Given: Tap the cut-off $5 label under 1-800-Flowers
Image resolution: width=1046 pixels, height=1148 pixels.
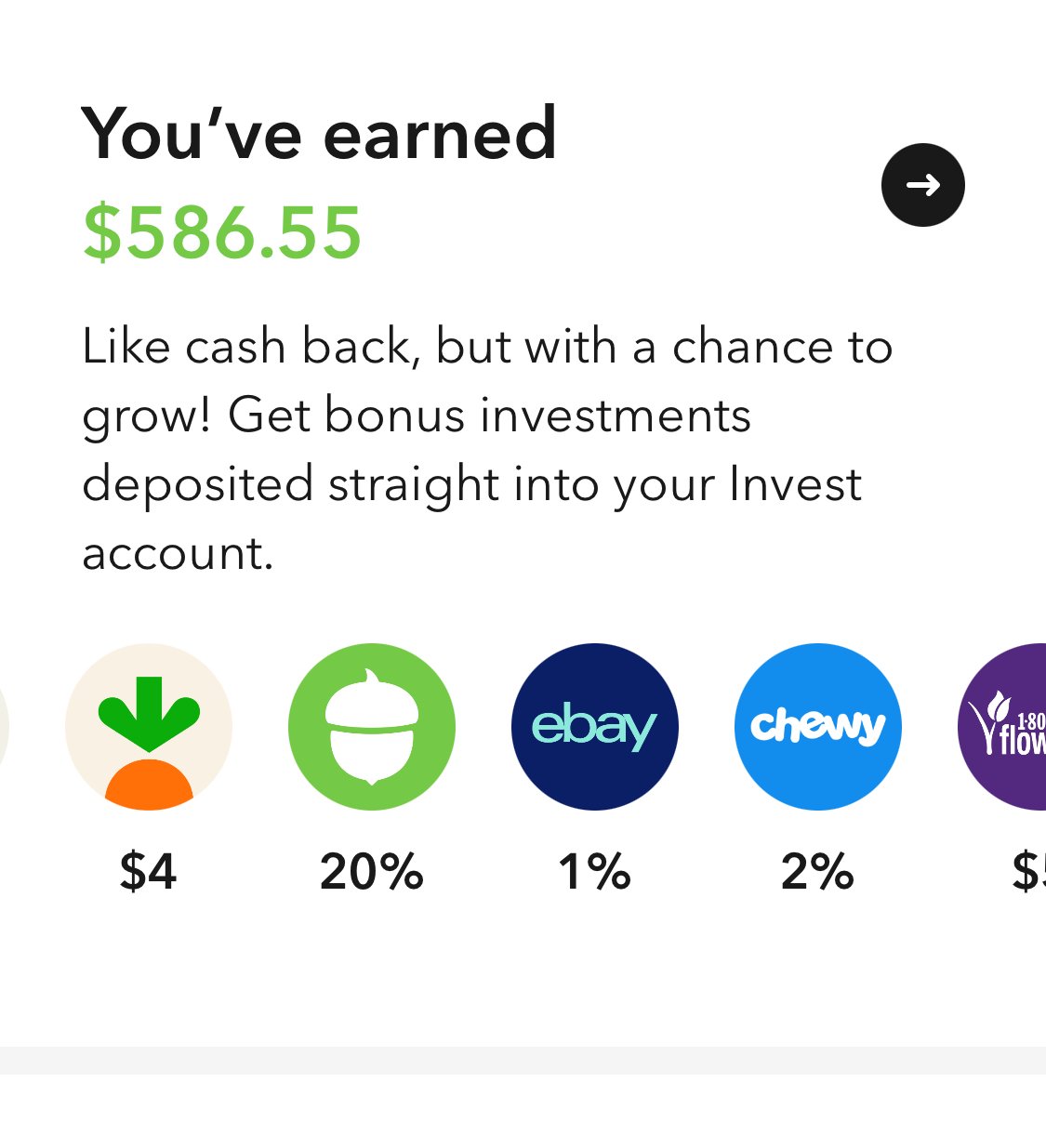Looking at the screenshot, I should [1028, 872].
